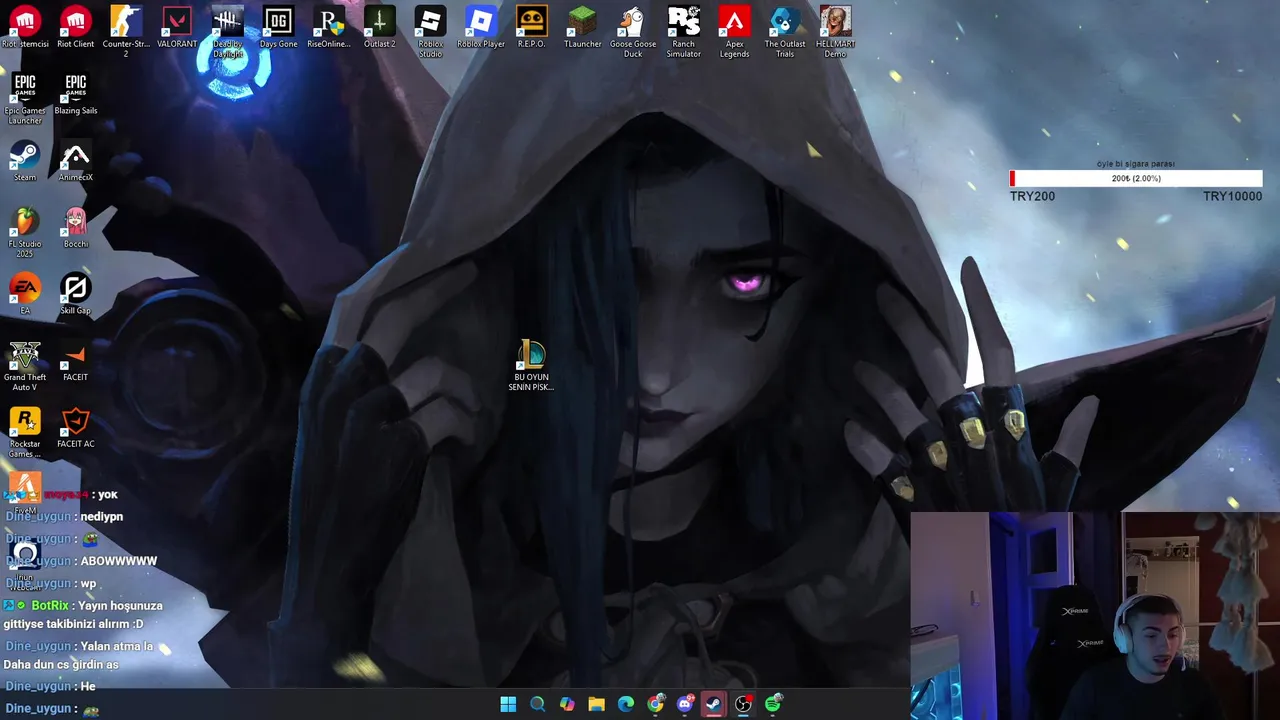The width and height of the screenshot is (1280, 720).
Task: Open the Riot Client desktop shortcut
Action: coord(75,27)
